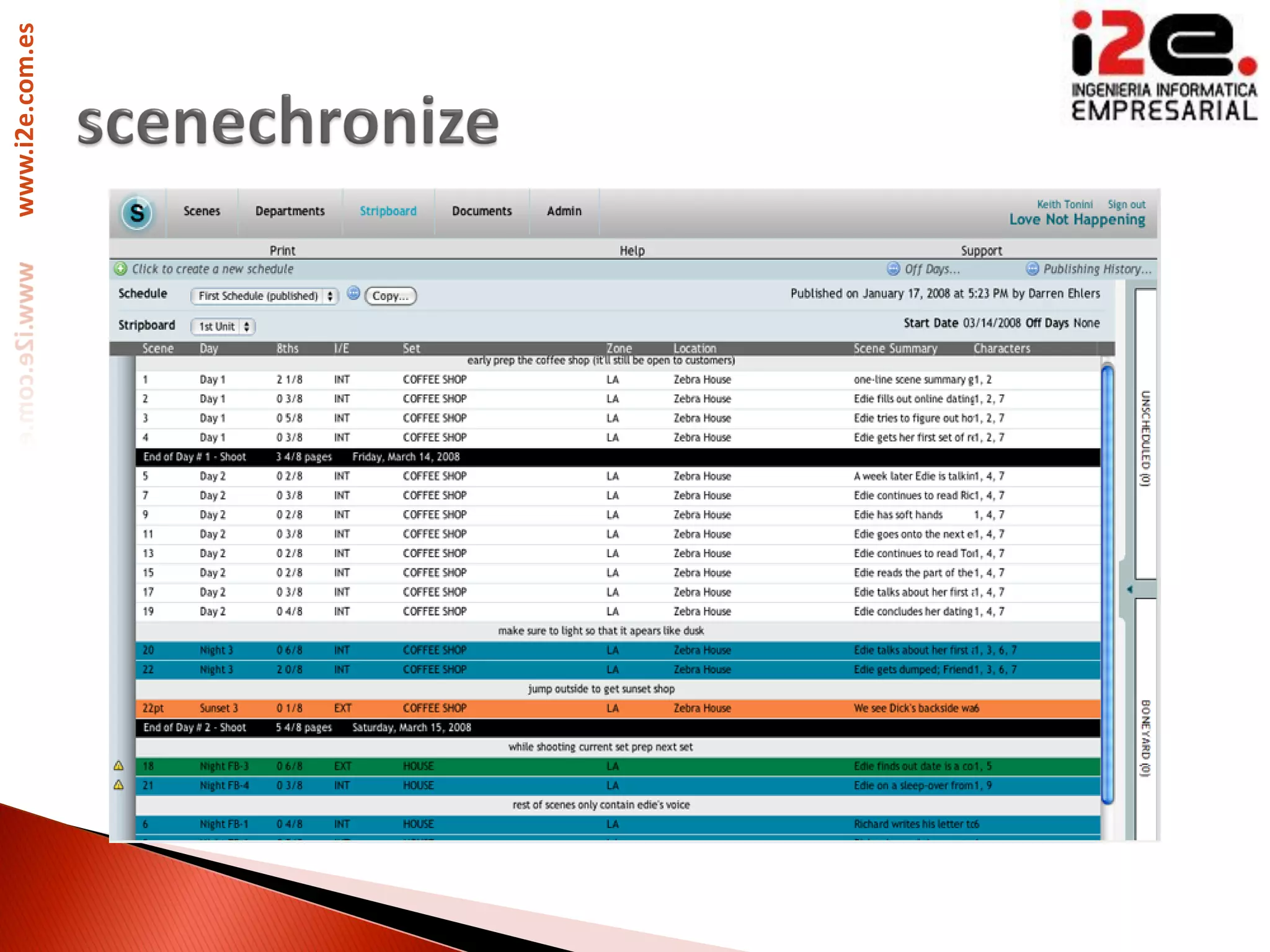Click the Scenechronize S logo icon

[x=137, y=213]
